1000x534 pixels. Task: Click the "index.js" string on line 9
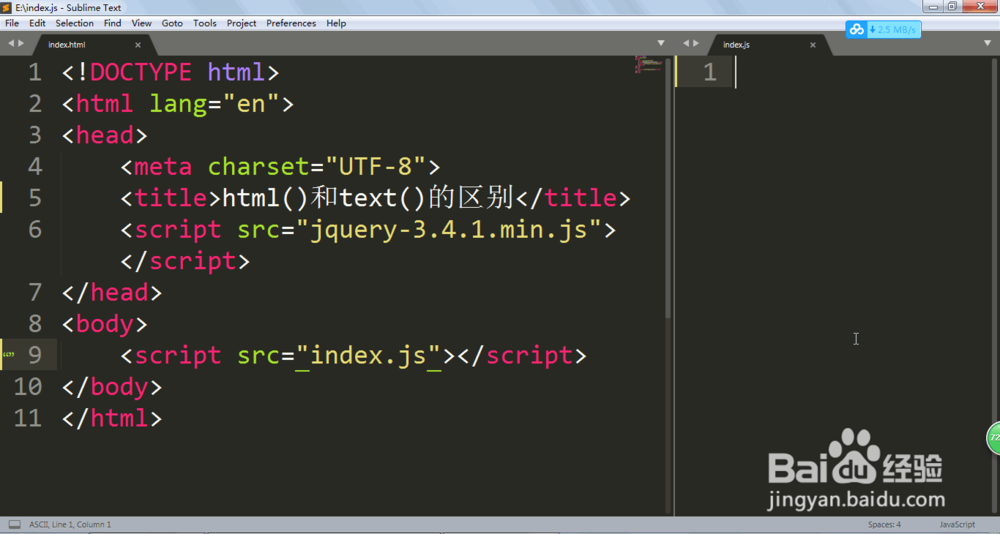coord(368,355)
